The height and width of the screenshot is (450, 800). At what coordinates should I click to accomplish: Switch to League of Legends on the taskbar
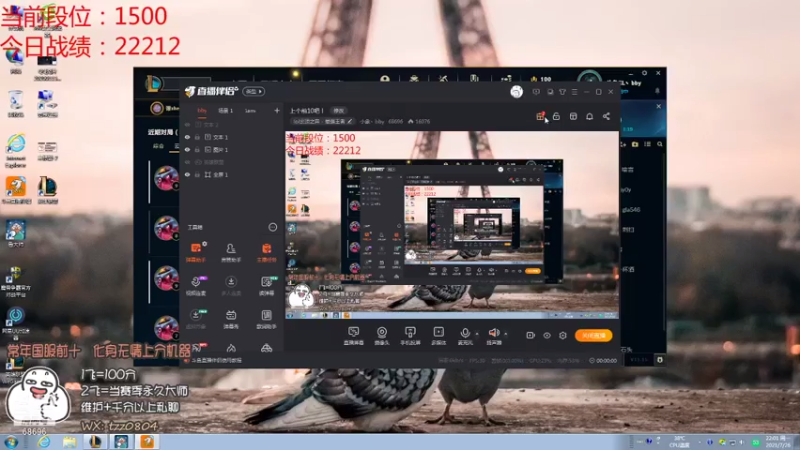tap(95, 442)
